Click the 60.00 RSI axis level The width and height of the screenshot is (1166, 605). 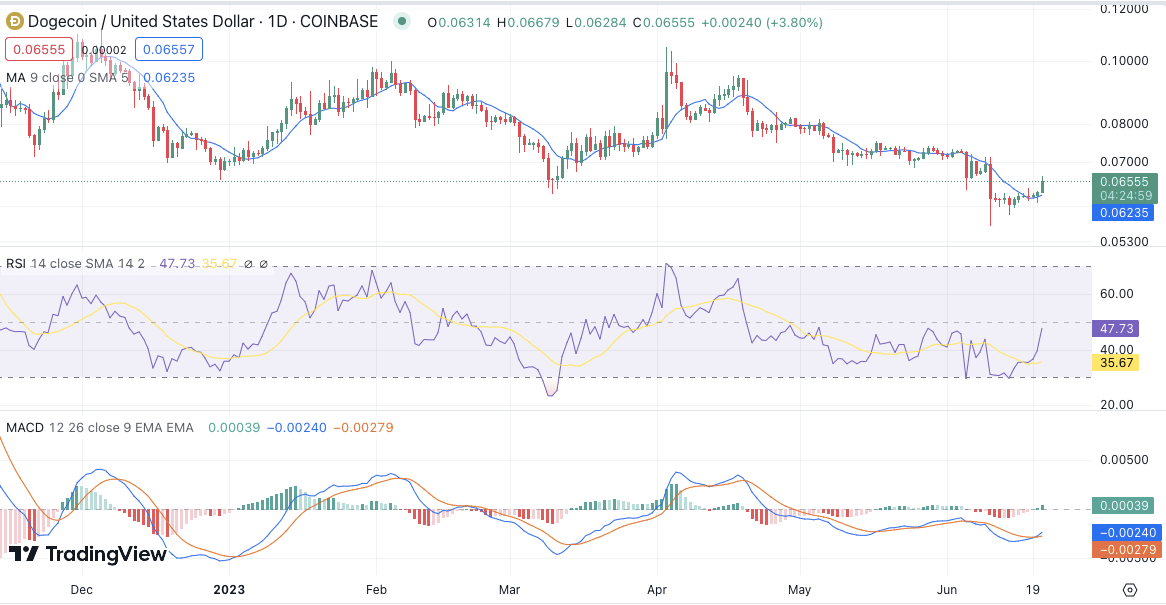tap(1116, 294)
